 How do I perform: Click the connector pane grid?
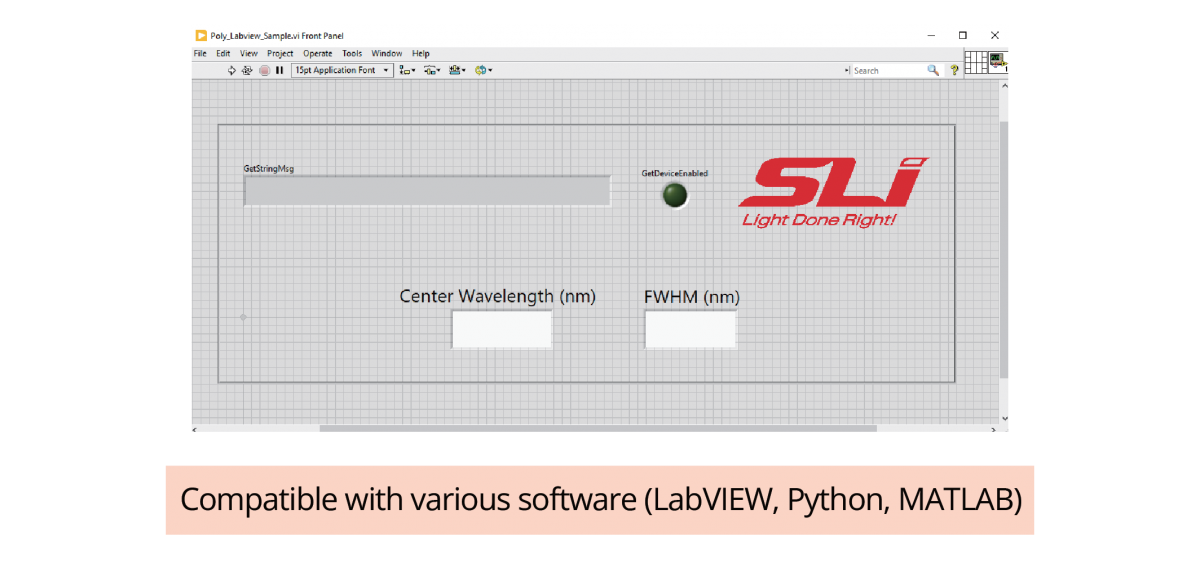(976, 61)
